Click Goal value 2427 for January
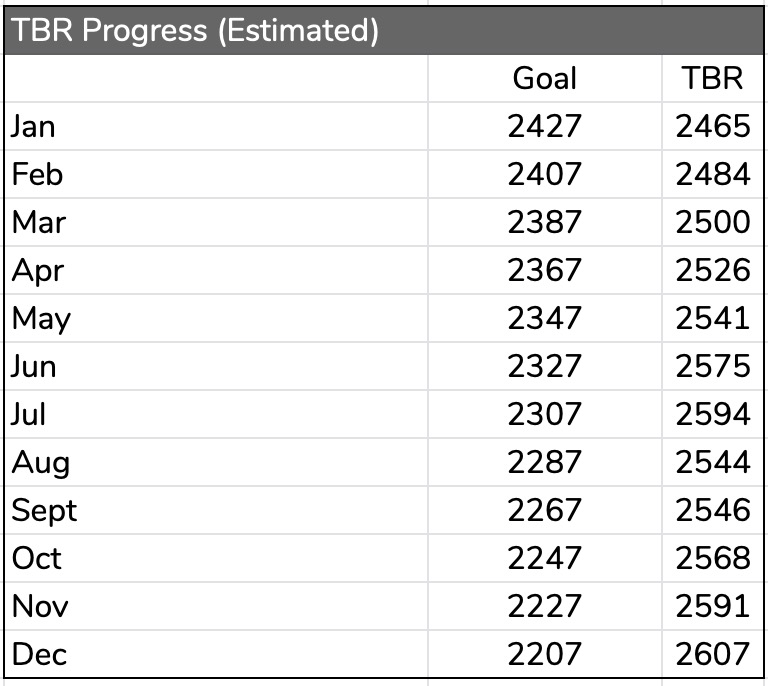Viewport: 768px width, 686px height. click(544, 126)
